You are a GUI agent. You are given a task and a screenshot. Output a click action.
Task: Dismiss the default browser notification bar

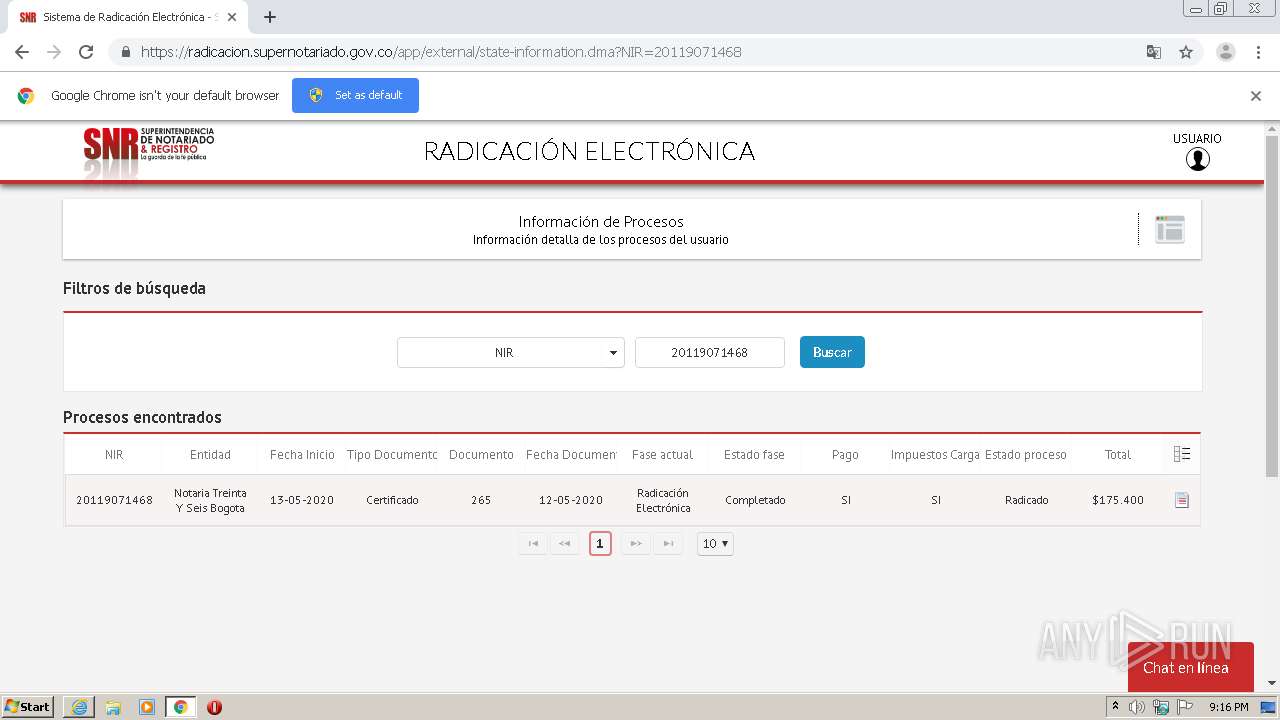pyautogui.click(x=1256, y=96)
